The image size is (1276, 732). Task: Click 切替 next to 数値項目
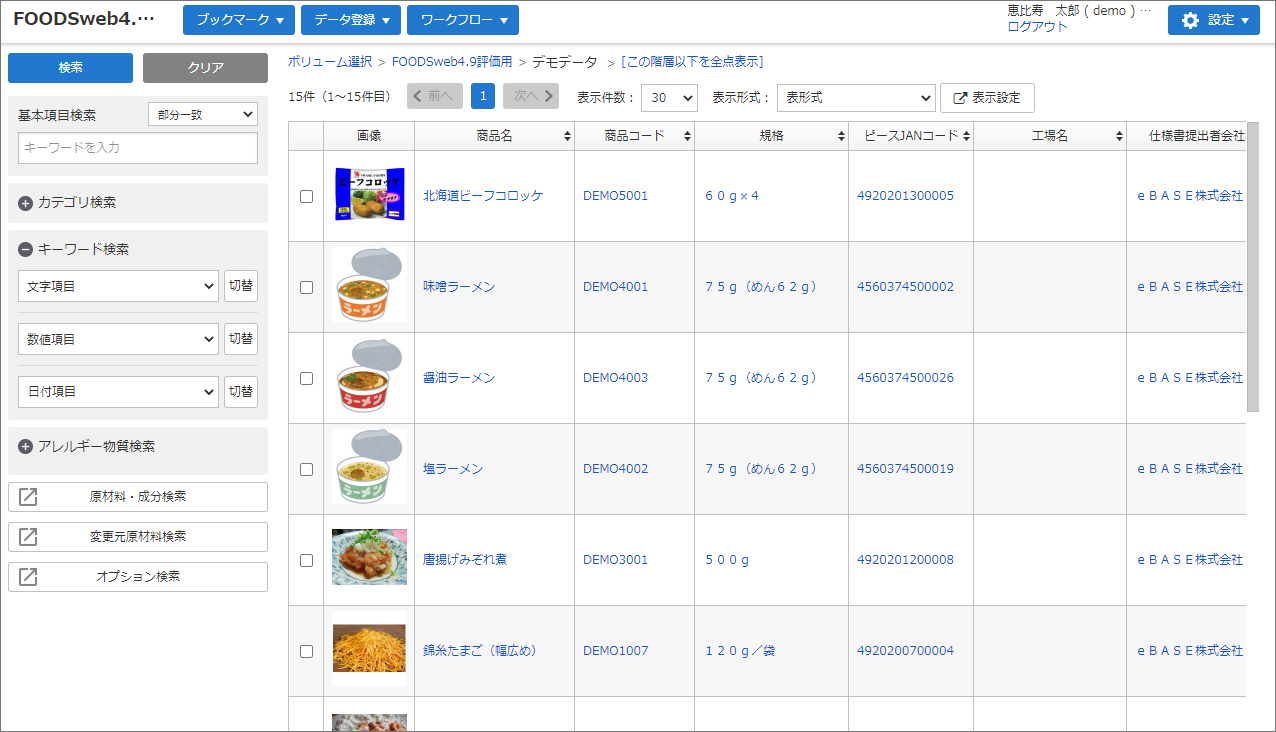[x=240, y=339]
